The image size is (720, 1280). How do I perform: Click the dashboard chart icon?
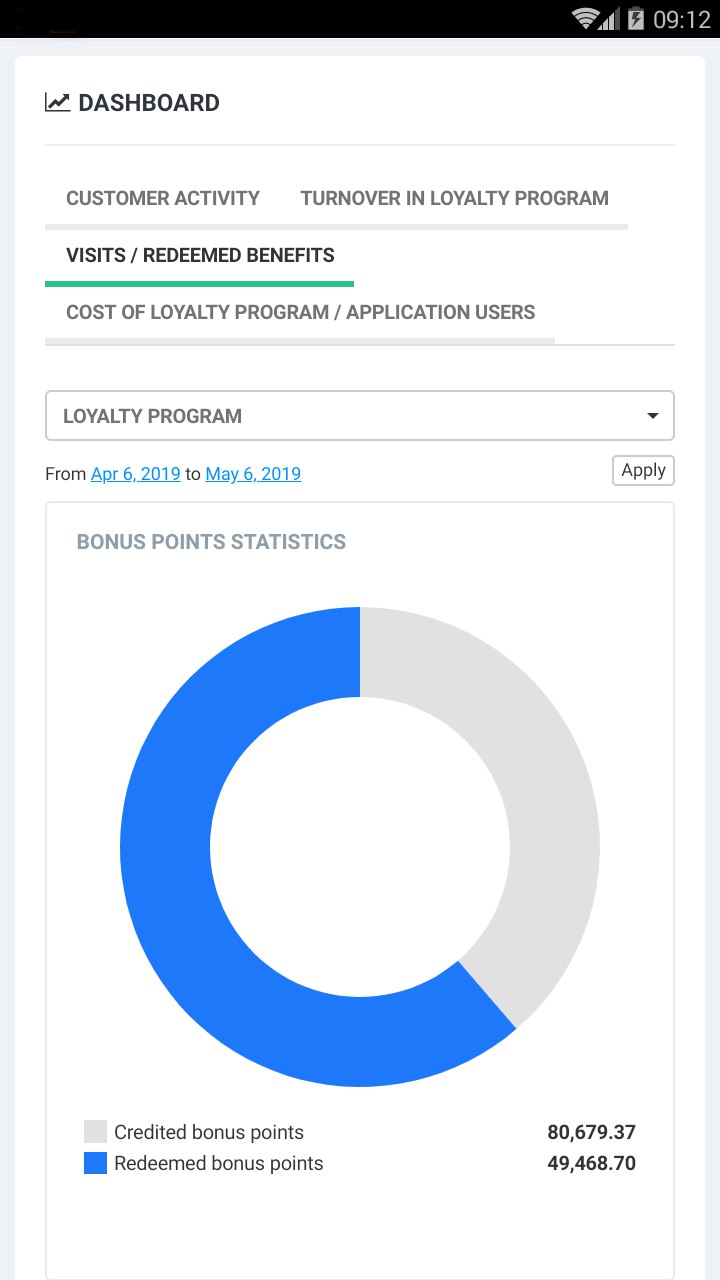(x=57, y=102)
